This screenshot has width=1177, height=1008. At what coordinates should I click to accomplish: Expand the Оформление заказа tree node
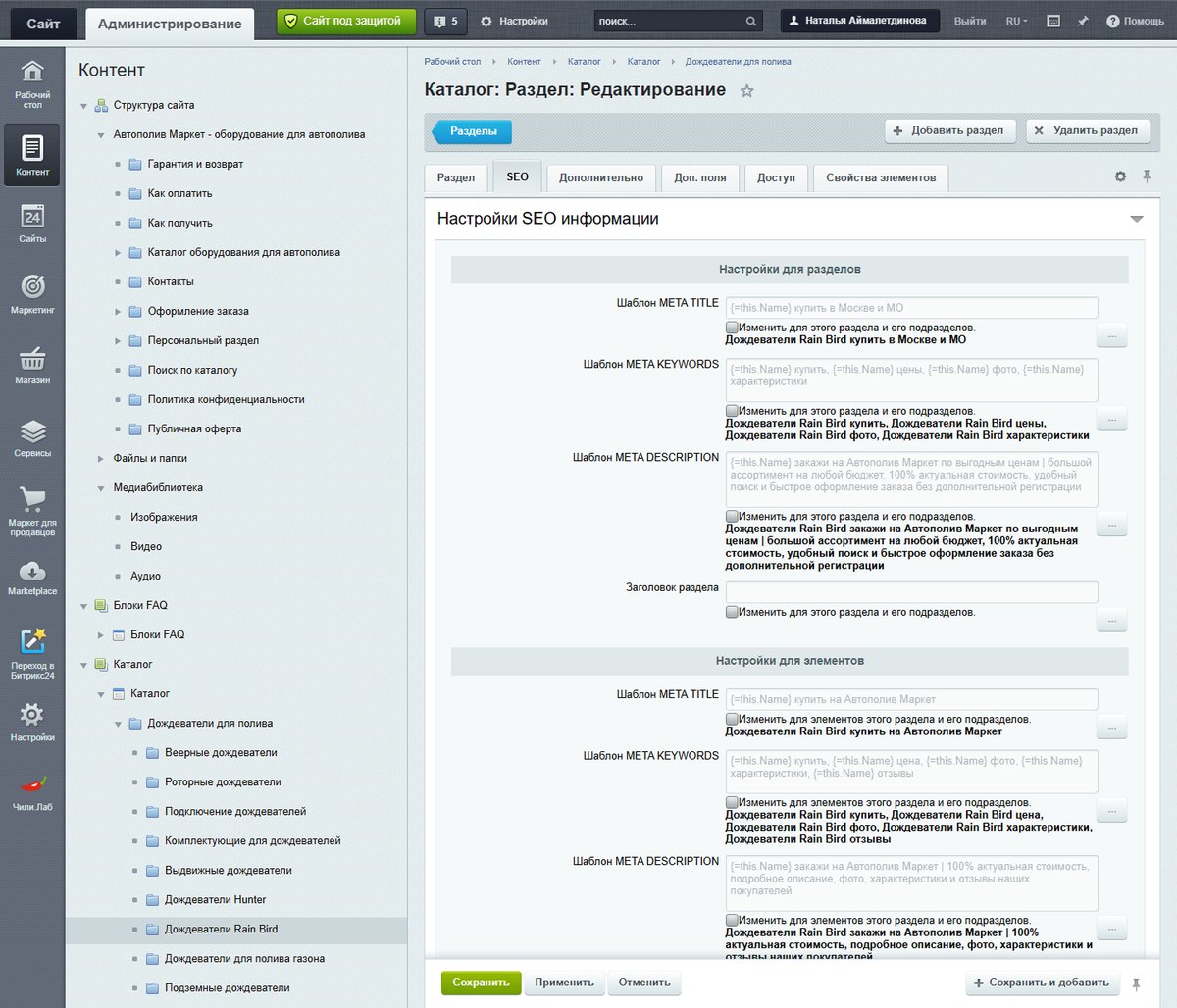coord(118,312)
